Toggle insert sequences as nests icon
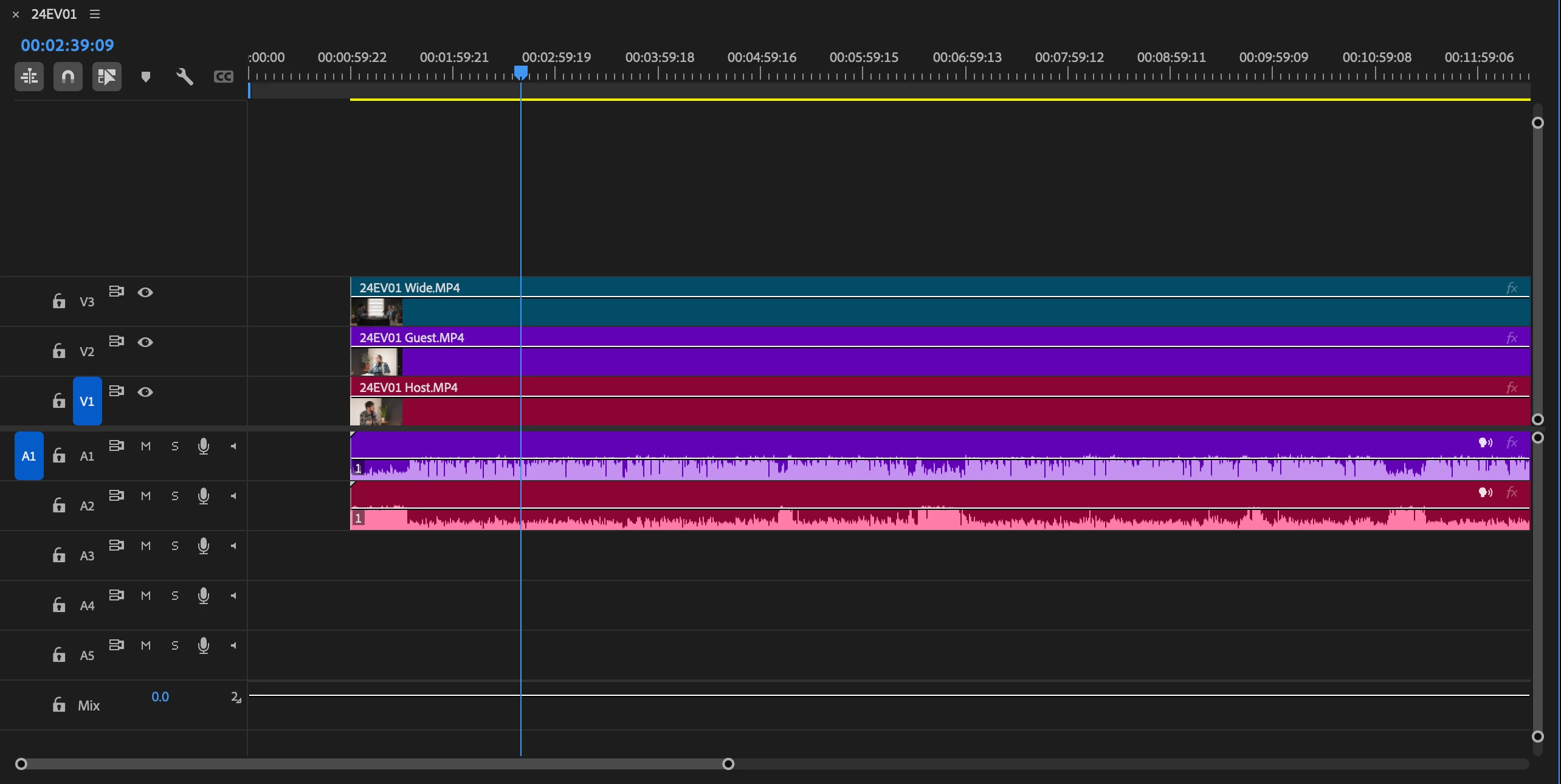The width and height of the screenshot is (1561, 784). pyautogui.click(x=29, y=77)
